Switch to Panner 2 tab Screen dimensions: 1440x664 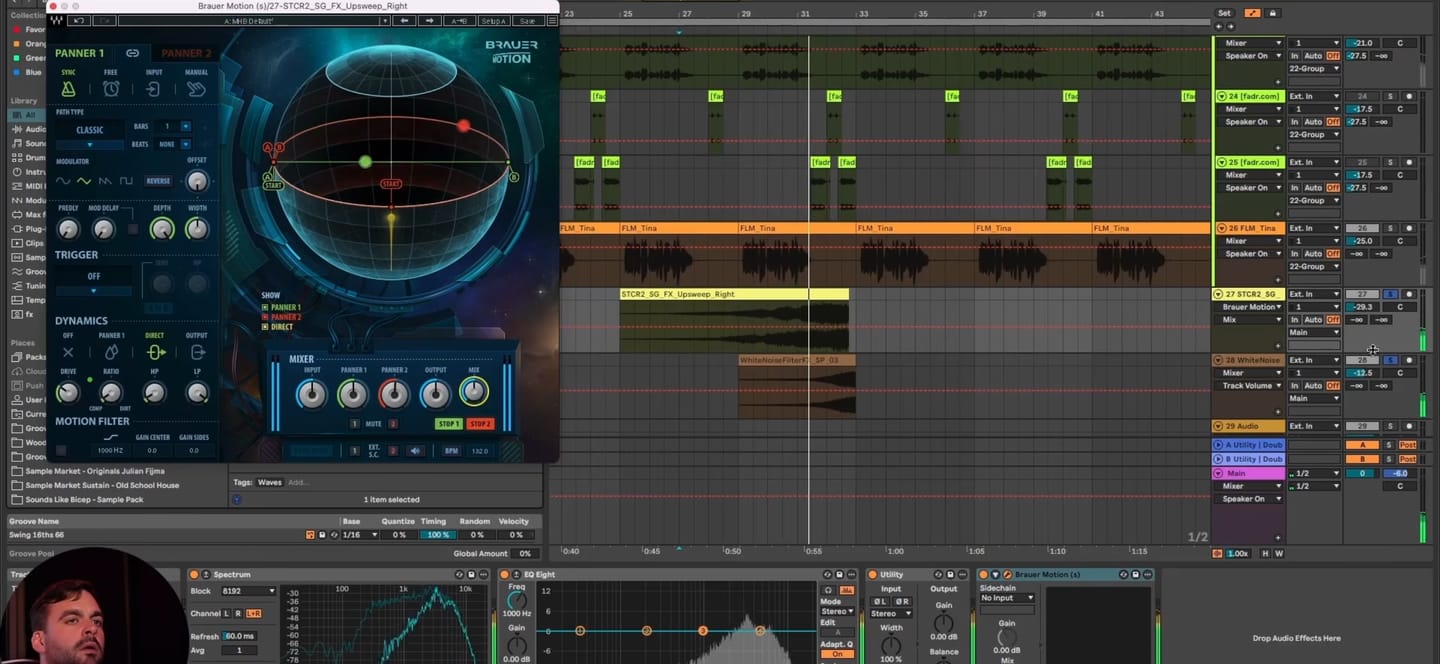point(186,53)
